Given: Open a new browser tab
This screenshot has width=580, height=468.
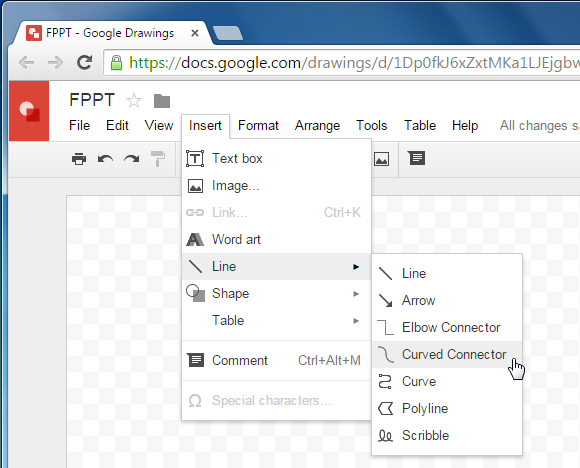Looking at the screenshot, I should point(228,33).
